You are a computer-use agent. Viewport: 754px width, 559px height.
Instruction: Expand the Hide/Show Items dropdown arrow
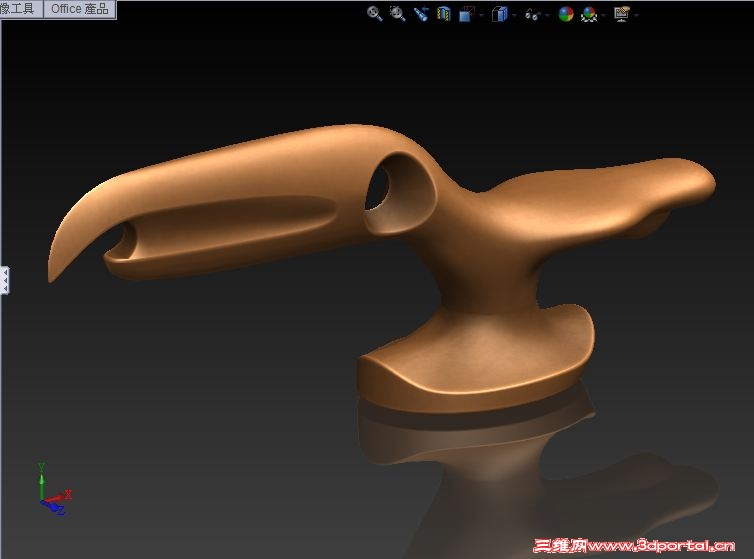click(x=547, y=15)
